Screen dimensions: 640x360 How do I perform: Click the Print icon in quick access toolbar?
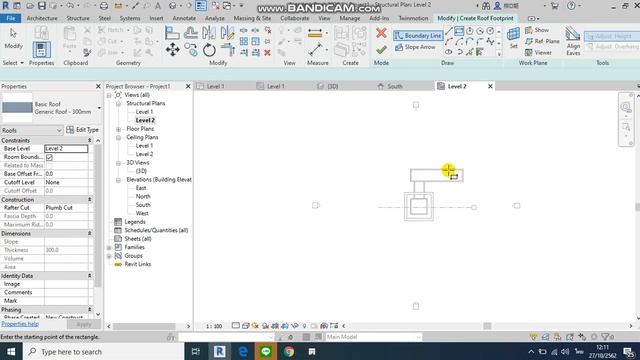pyautogui.click(x=104, y=6)
